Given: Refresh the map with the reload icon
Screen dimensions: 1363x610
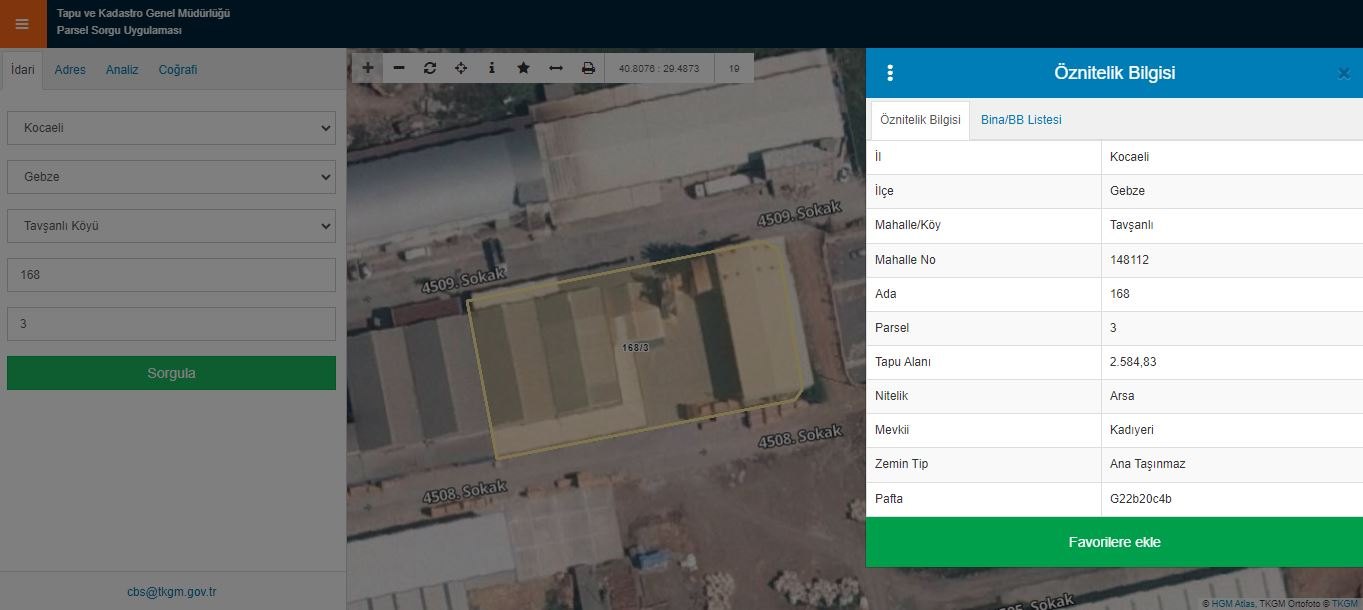Looking at the screenshot, I should tap(430, 68).
